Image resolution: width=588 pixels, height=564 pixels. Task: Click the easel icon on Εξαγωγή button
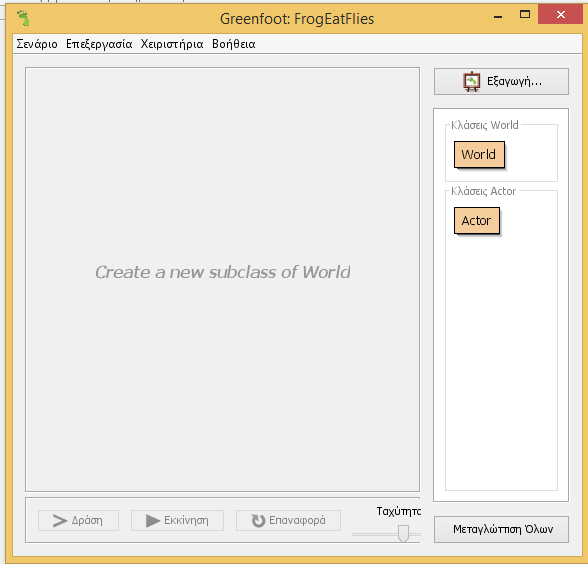pos(471,81)
